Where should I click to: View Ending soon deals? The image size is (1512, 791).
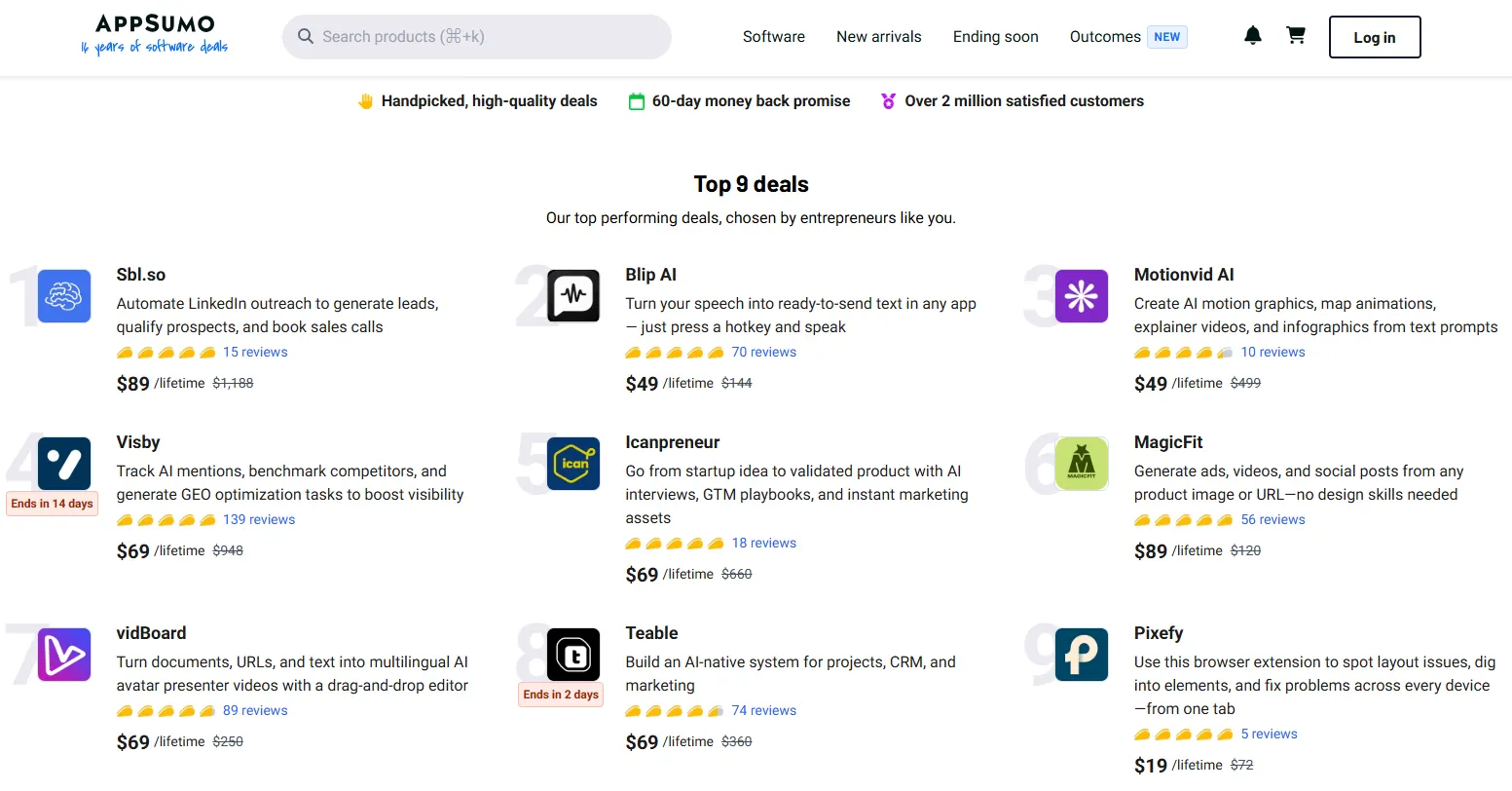coord(995,36)
